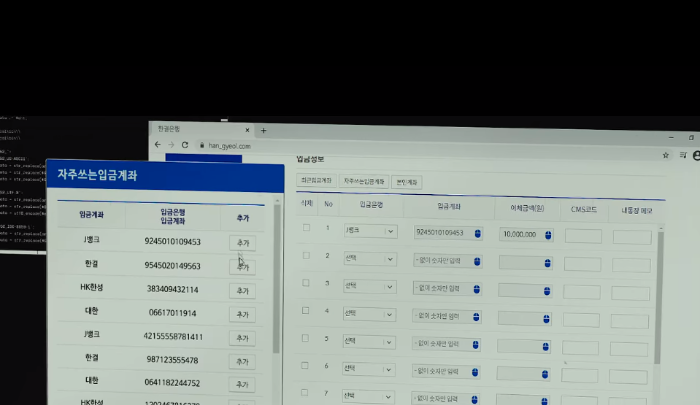Open the 선택 bank dropdown in row 2
The width and height of the screenshot is (700, 405).
pyautogui.click(x=370, y=259)
